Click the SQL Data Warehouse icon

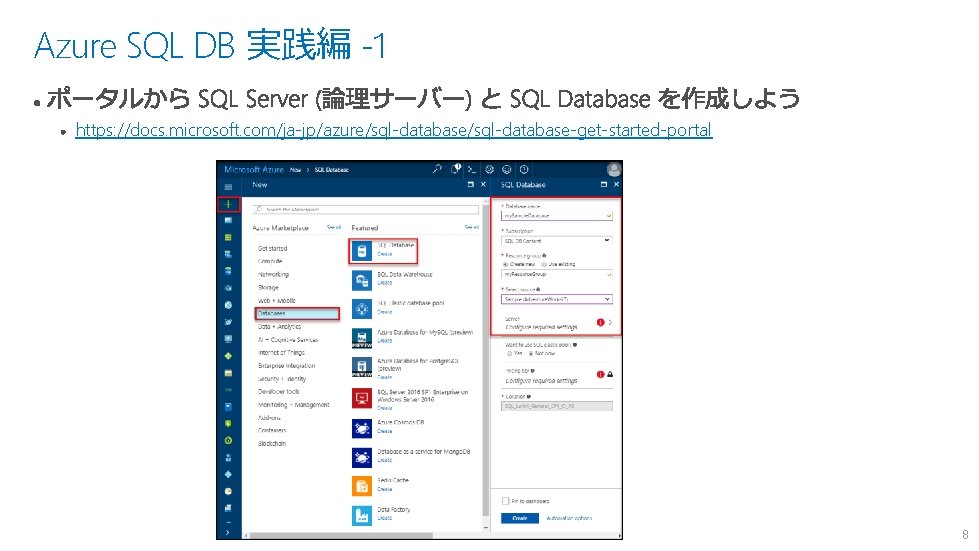pos(362,280)
